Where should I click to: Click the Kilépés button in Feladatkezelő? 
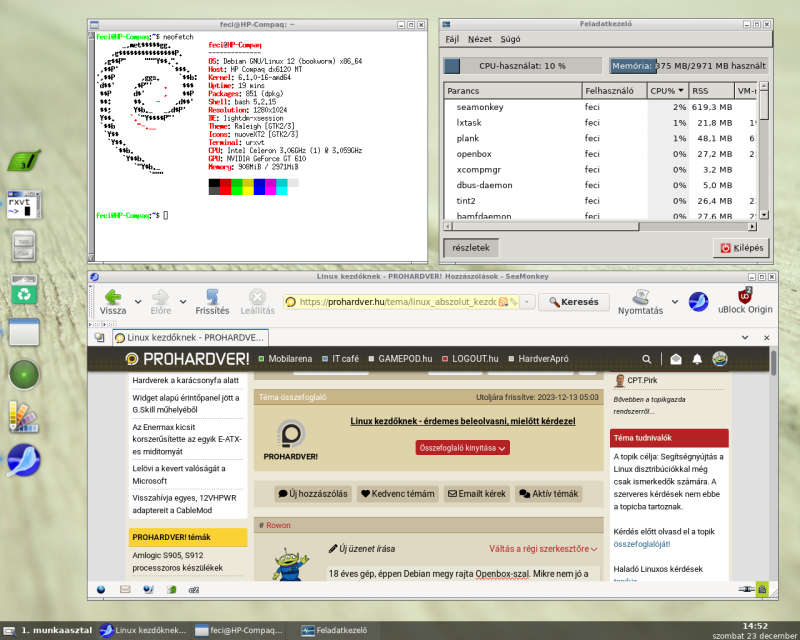[742, 248]
